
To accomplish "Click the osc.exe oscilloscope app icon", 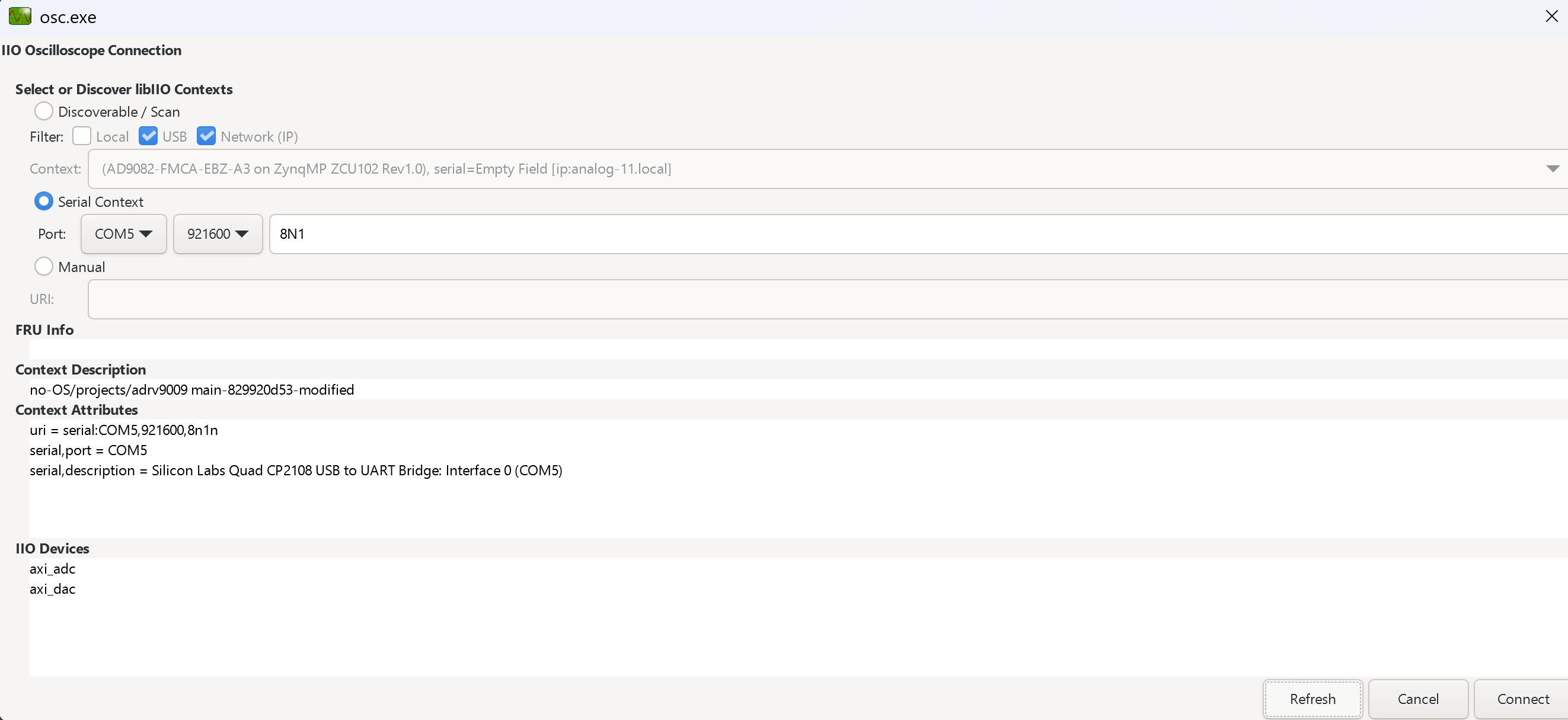I will click(x=20, y=17).
